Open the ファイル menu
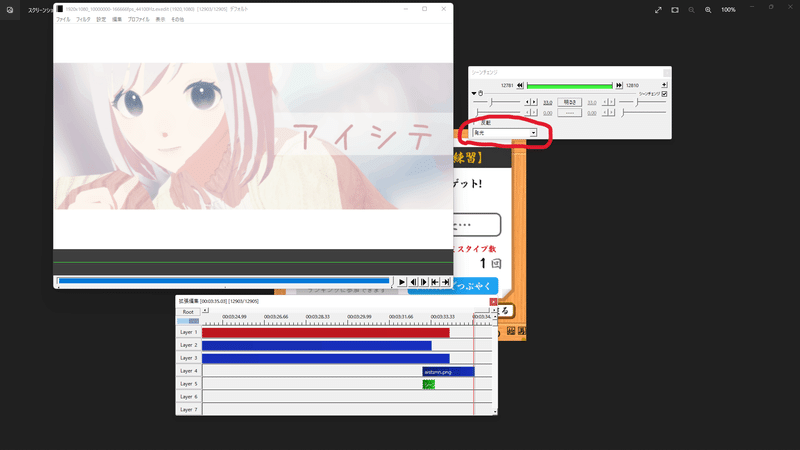The height and width of the screenshot is (450, 800). point(63,19)
